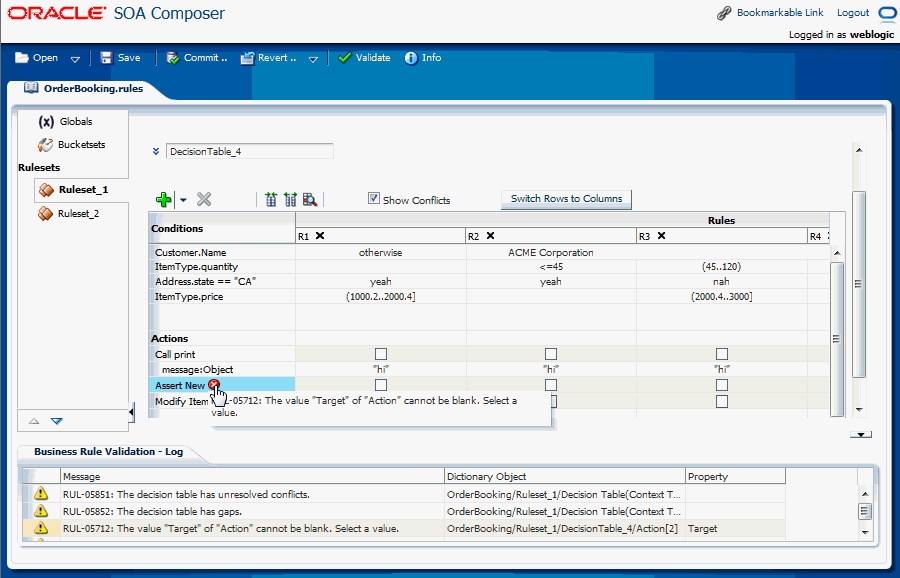Remove rule R1 using its X
The width and height of the screenshot is (900, 578).
tap(320, 235)
